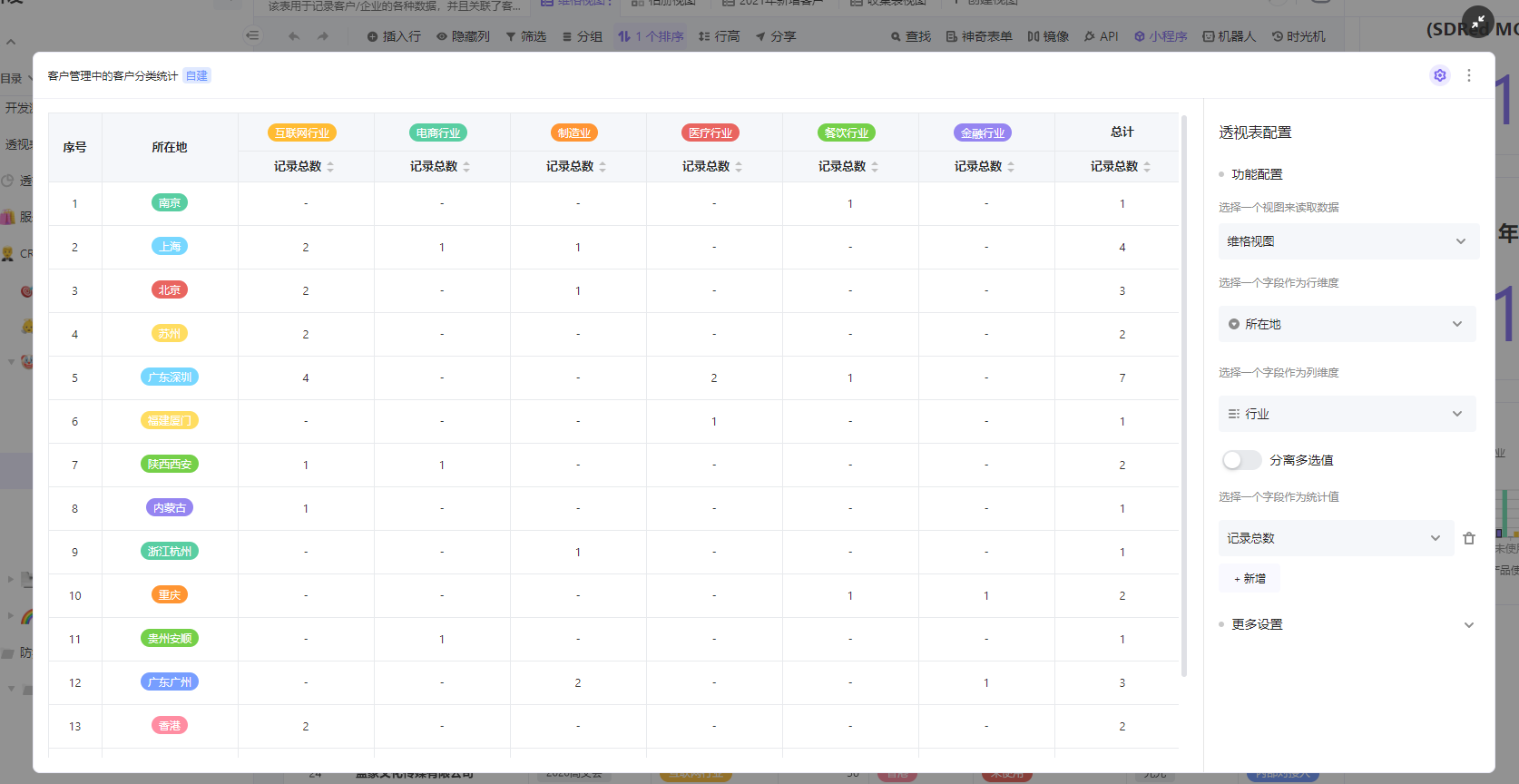Open 机器人 robot panel
The height and width of the screenshot is (784, 1519).
(x=1229, y=36)
